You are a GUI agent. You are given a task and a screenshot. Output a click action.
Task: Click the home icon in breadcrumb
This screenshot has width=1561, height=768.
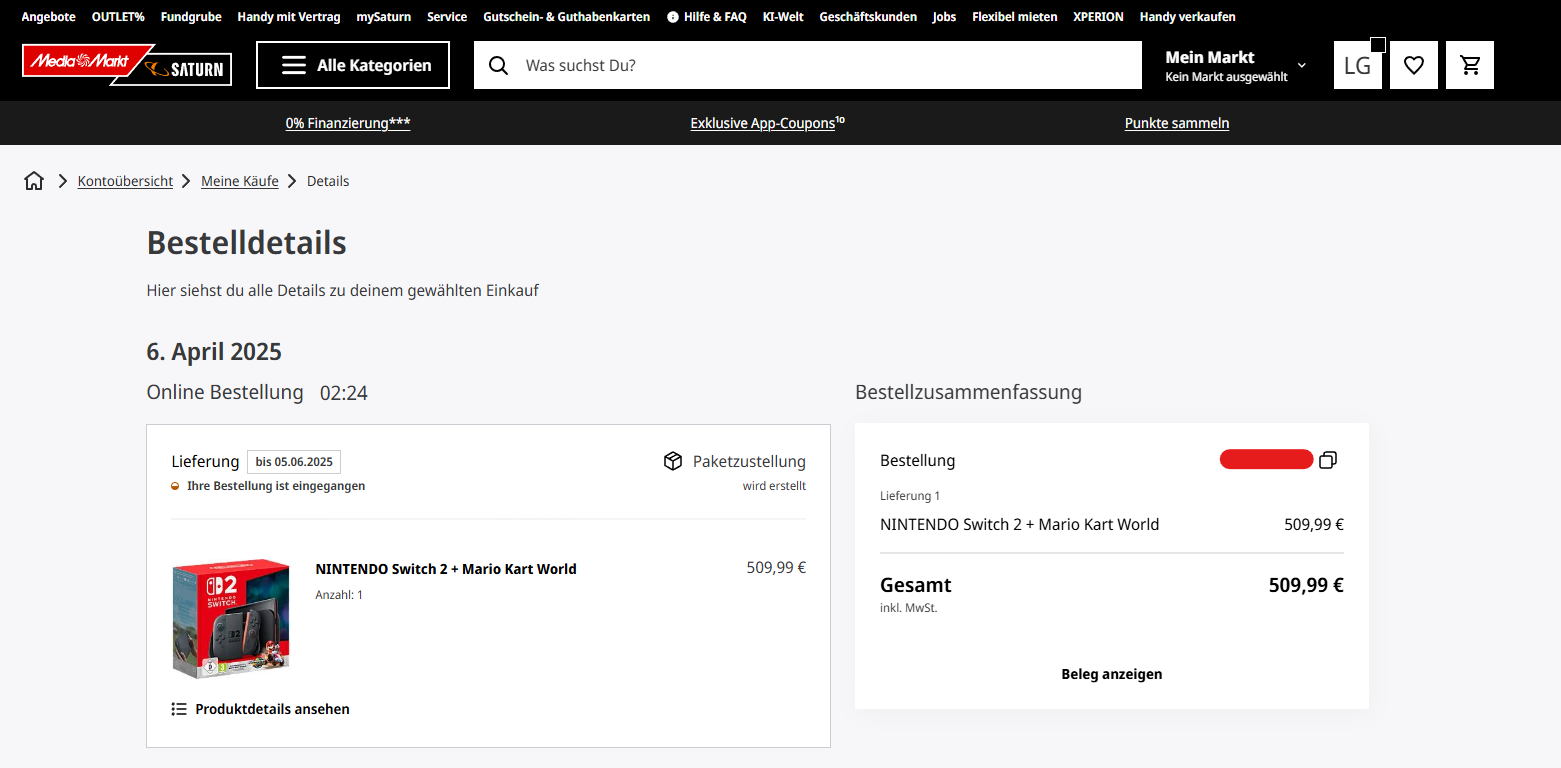tap(34, 181)
